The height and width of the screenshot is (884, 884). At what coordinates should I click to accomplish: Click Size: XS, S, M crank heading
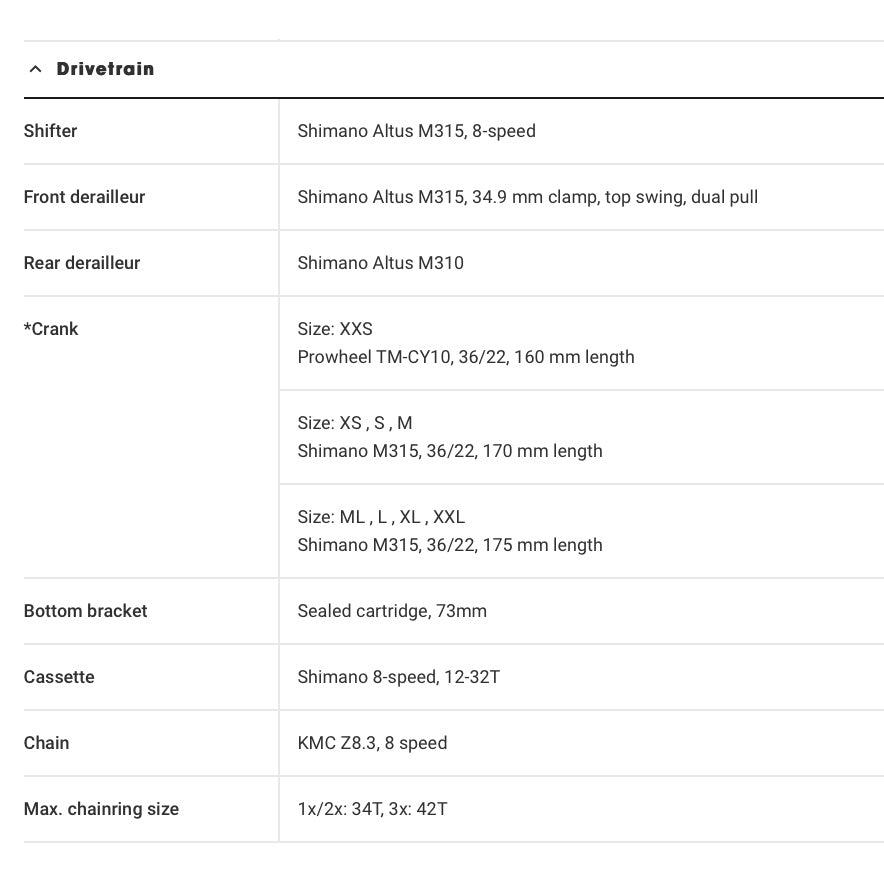355,423
